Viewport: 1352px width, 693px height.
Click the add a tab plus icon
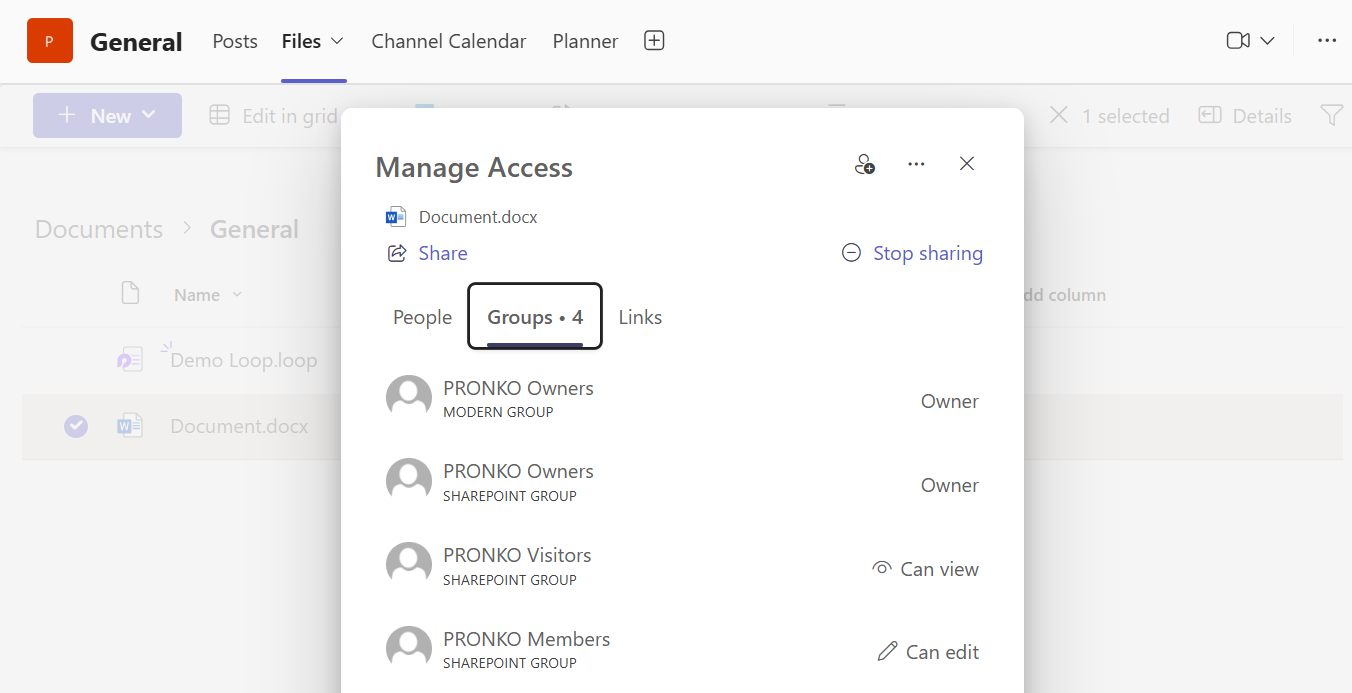pos(654,41)
